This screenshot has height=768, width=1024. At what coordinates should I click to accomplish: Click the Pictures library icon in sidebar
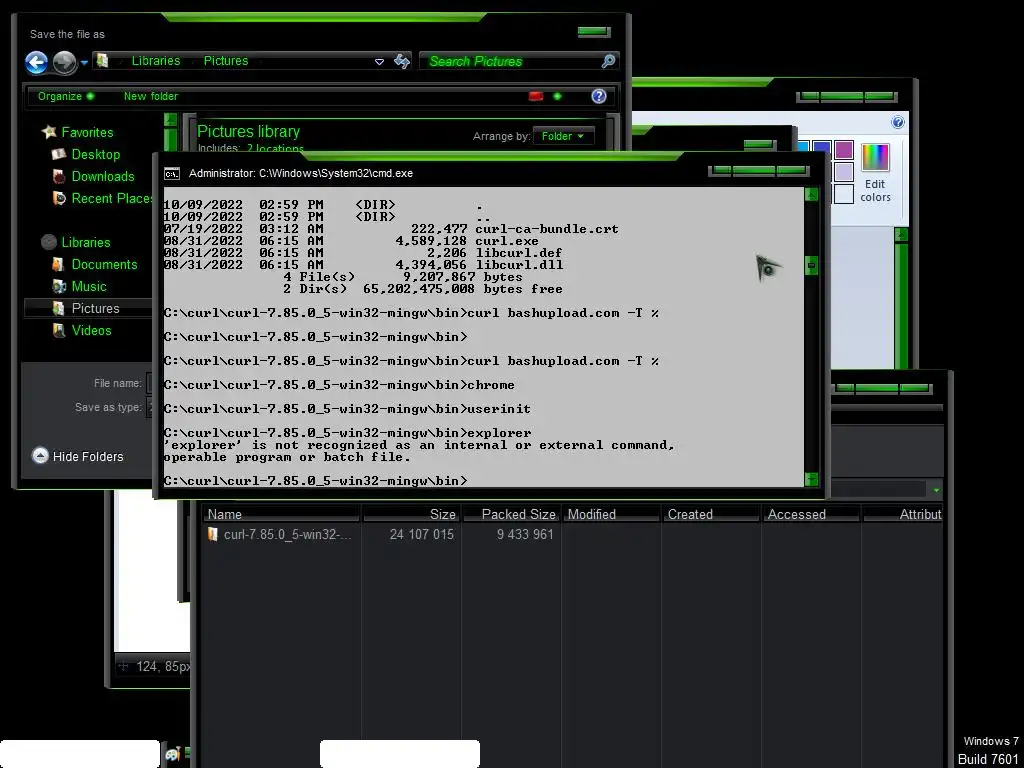click(59, 308)
